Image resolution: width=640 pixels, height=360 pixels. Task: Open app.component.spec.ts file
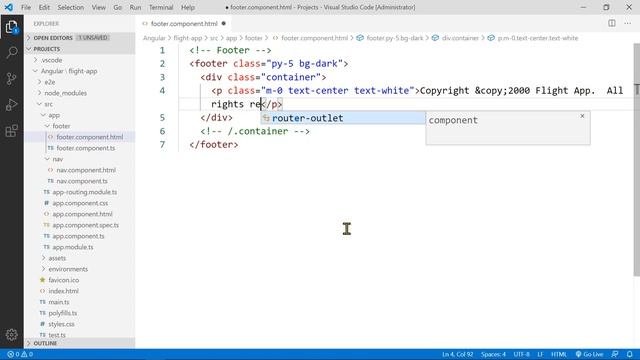[x=80, y=225]
